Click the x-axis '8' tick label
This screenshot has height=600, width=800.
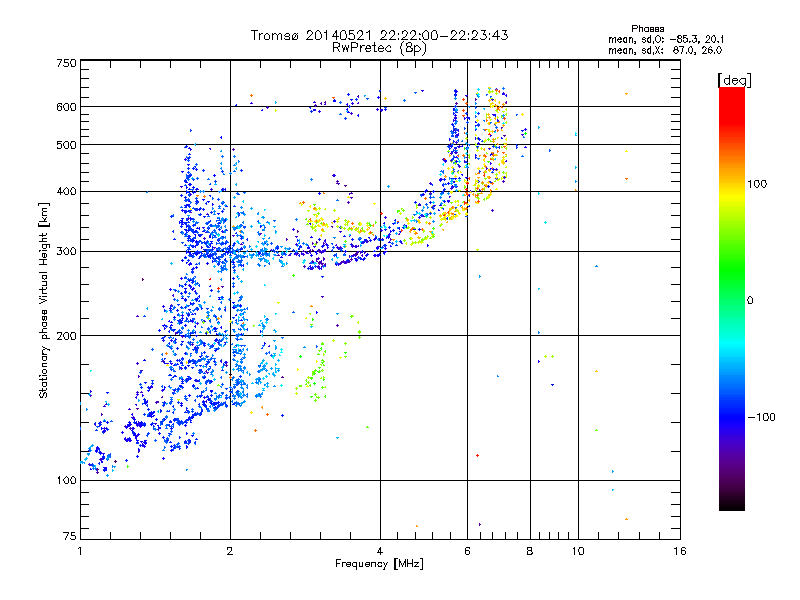pyautogui.click(x=530, y=551)
